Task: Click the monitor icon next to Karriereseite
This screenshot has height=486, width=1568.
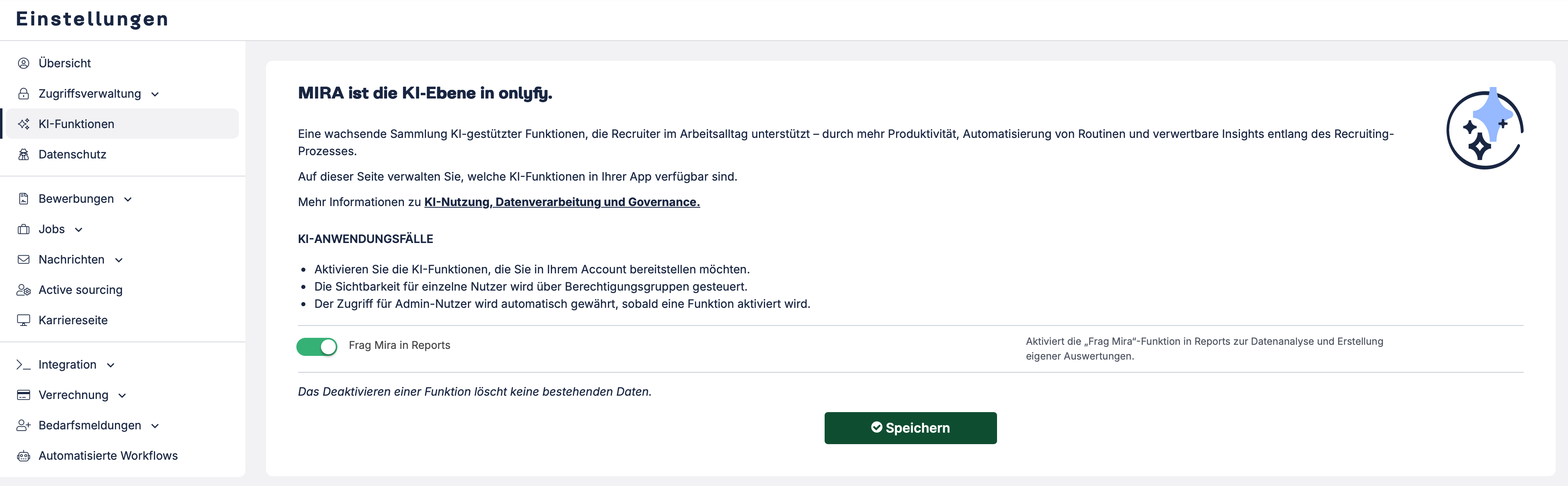Action: [23, 320]
